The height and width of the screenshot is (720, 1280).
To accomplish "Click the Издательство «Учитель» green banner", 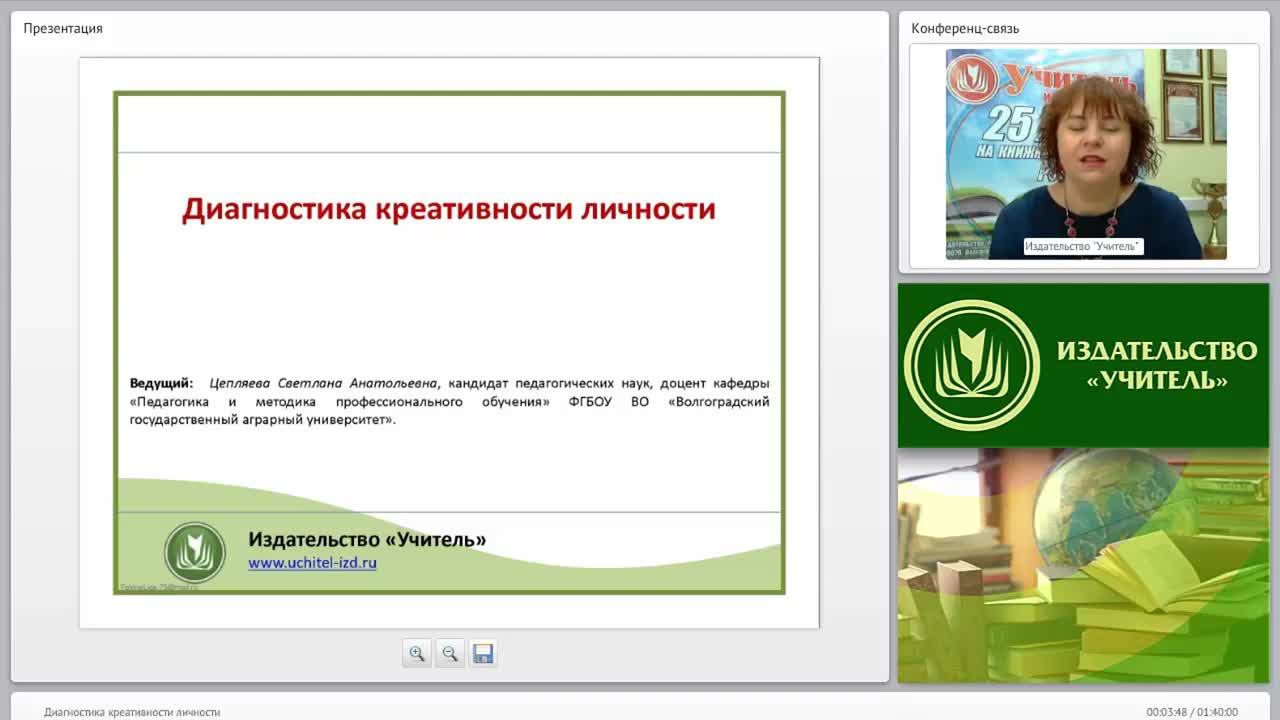I will (1083, 365).
